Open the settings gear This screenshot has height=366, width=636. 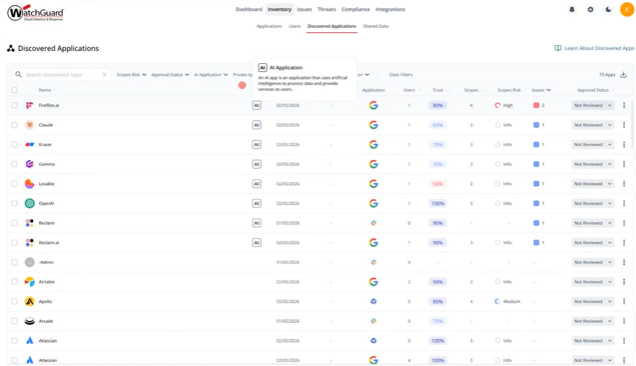[590, 9]
